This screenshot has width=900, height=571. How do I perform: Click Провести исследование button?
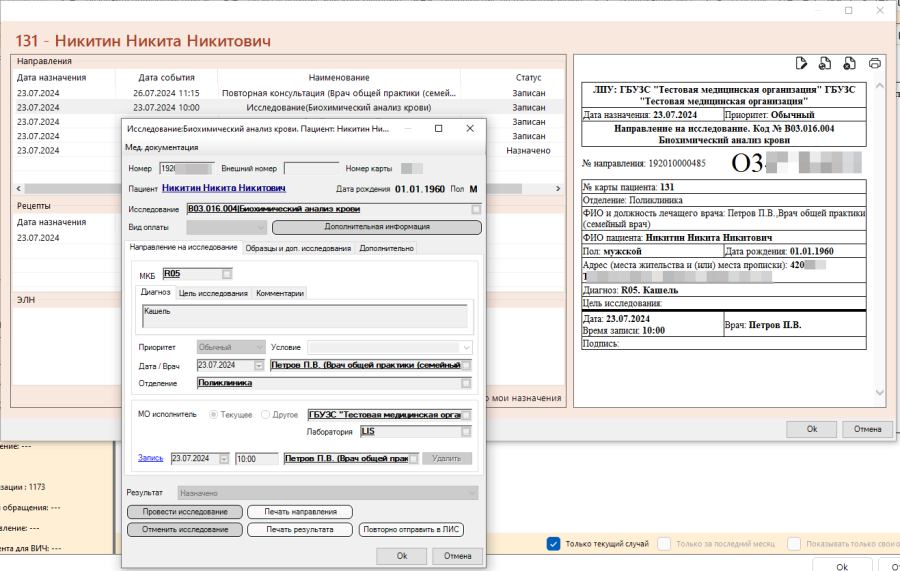point(185,512)
